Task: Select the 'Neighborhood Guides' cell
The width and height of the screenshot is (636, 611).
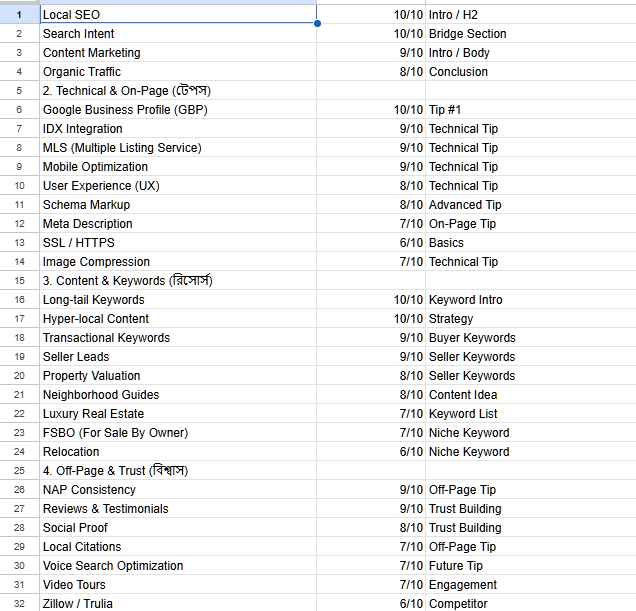Action: [x=178, y=395]
